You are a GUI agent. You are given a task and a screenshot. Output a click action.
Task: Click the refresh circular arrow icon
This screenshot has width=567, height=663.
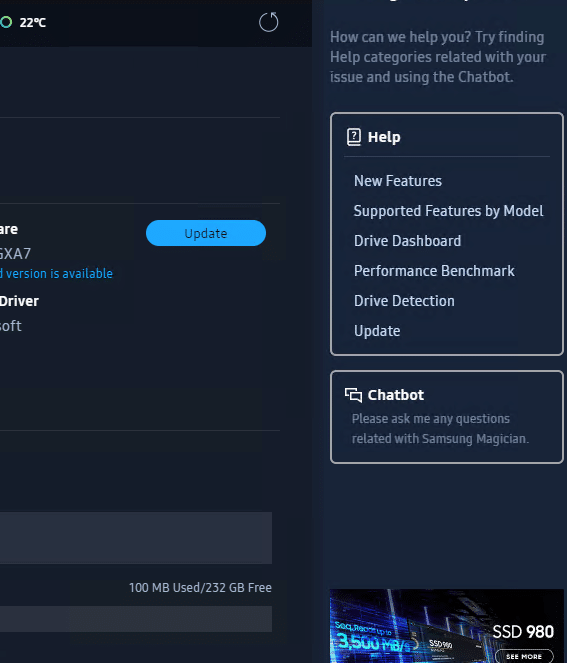tap(268, 22)
